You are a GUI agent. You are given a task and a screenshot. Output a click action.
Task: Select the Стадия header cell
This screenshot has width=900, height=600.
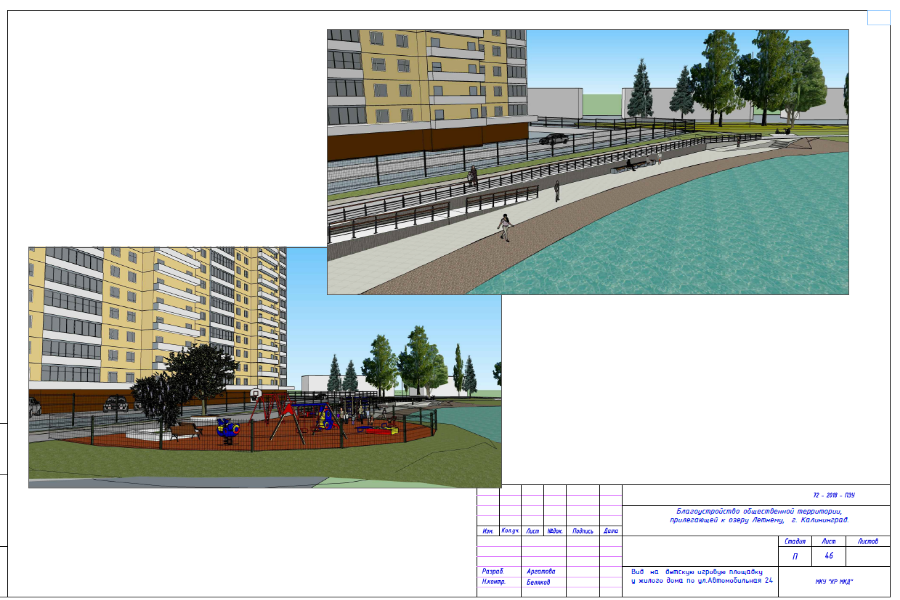coord(795,541)
